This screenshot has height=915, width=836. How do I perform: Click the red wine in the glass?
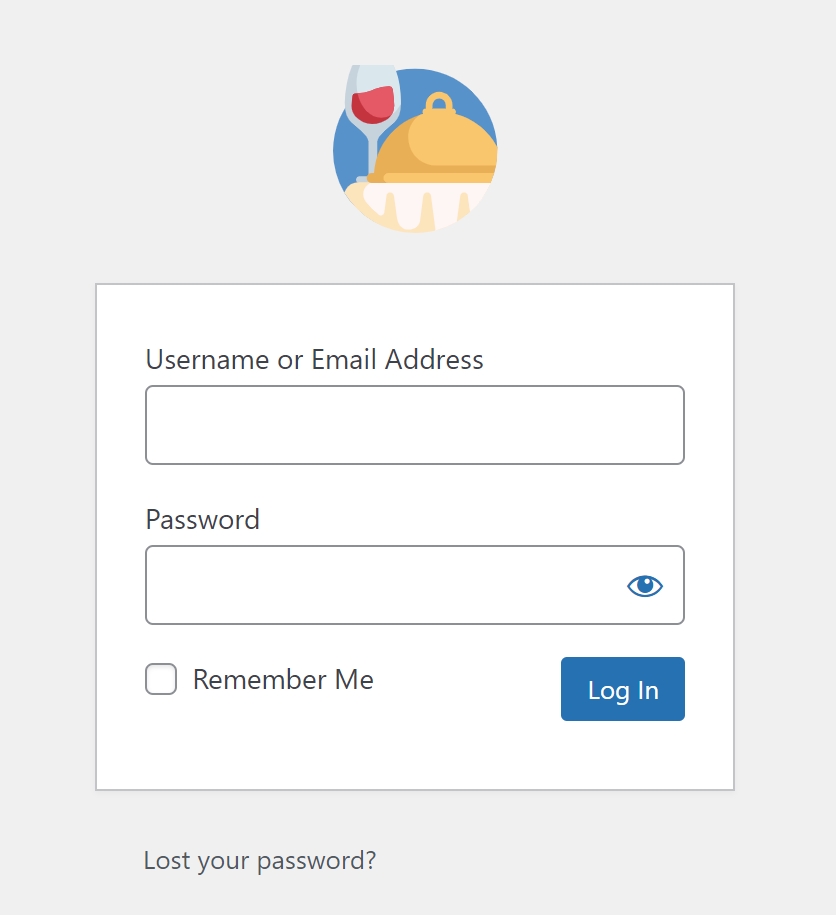373,104
